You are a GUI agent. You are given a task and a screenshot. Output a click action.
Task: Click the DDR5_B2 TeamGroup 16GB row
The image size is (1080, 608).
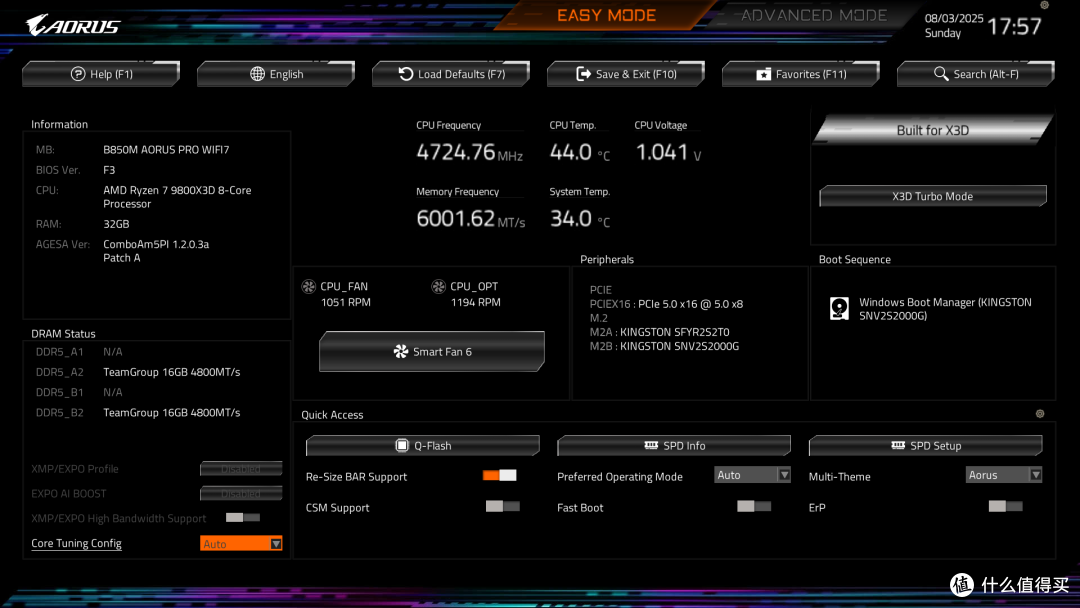(x=138, y=412)
